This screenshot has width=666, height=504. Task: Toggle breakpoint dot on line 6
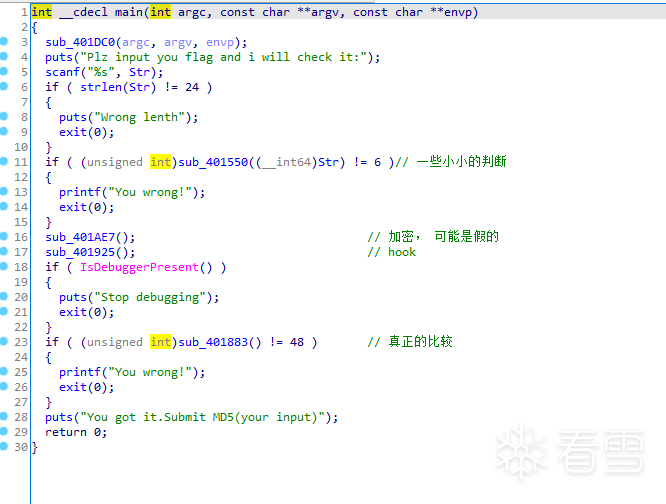tap(4, 86)
